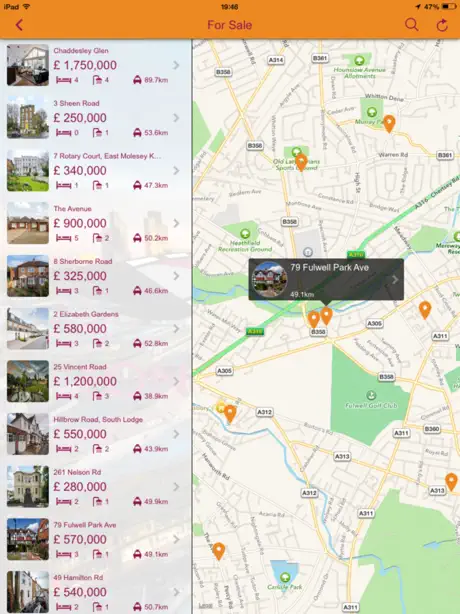The image size is (460, 614).
Task: Tap pin left of selected pin
Action: click(314, 320)
